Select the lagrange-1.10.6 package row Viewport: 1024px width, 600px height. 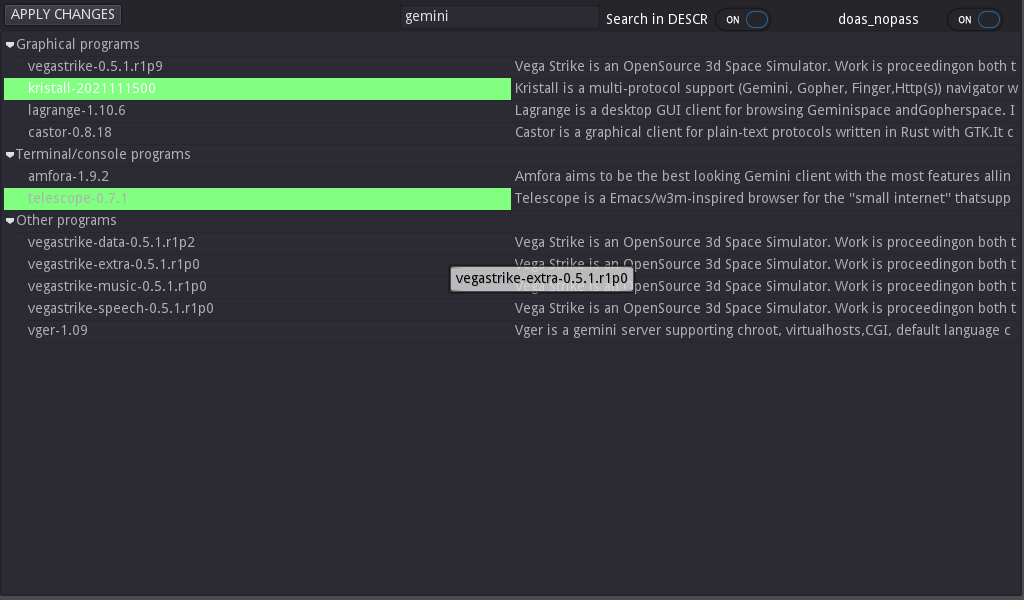(77, 111)
